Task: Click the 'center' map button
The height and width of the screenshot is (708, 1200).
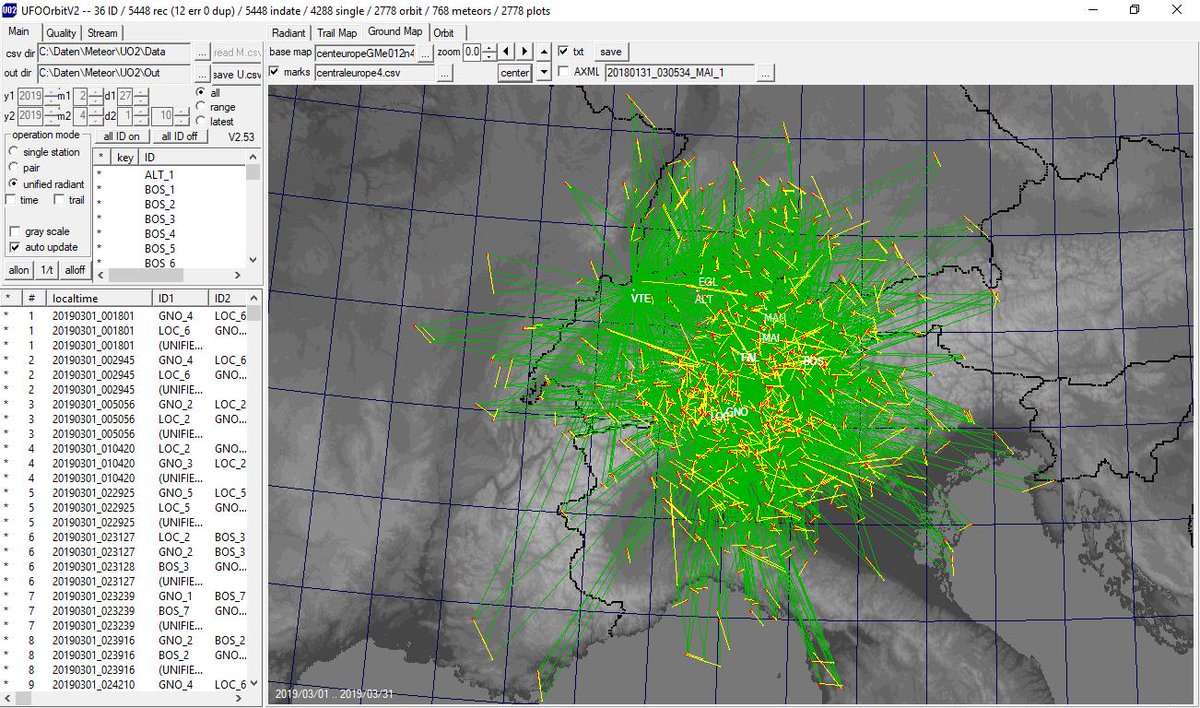Action: coord(514,72)
